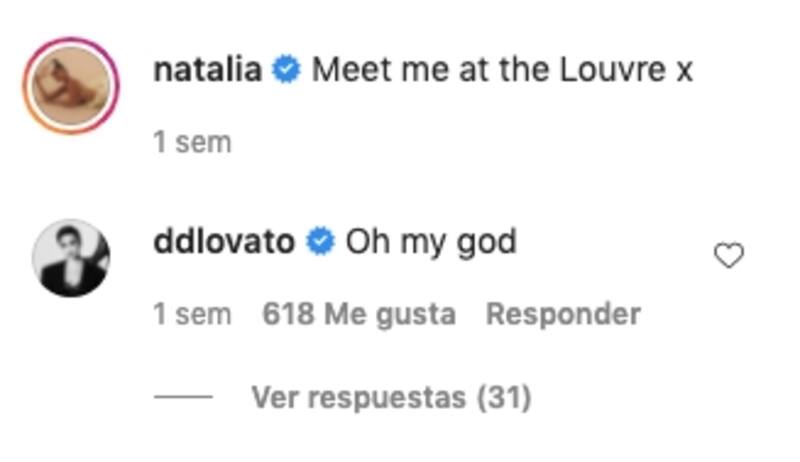Click the (31) reply count

click(504, 397)
